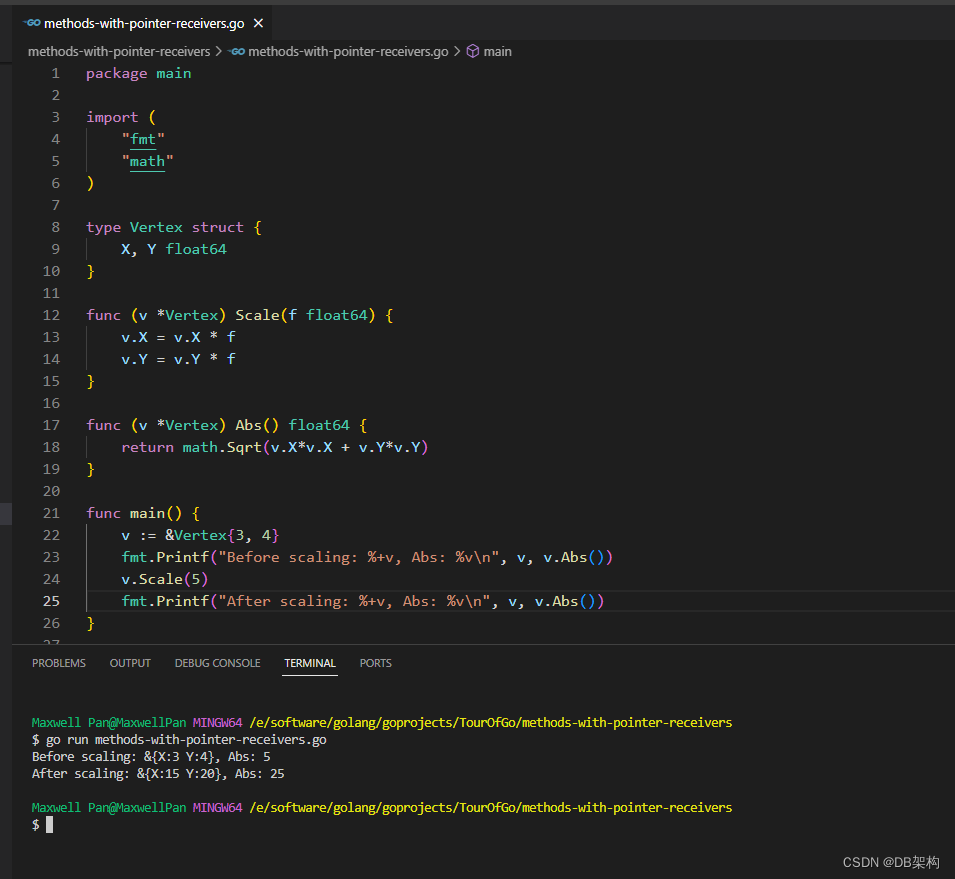Open the DEBUG CONSOLE tab

(x=217, y=663)
